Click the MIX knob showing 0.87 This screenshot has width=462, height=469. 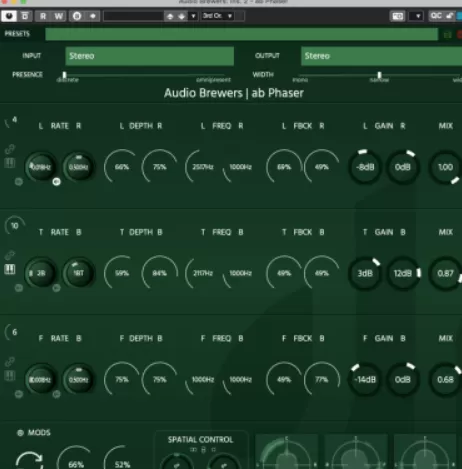coord(445,273)
